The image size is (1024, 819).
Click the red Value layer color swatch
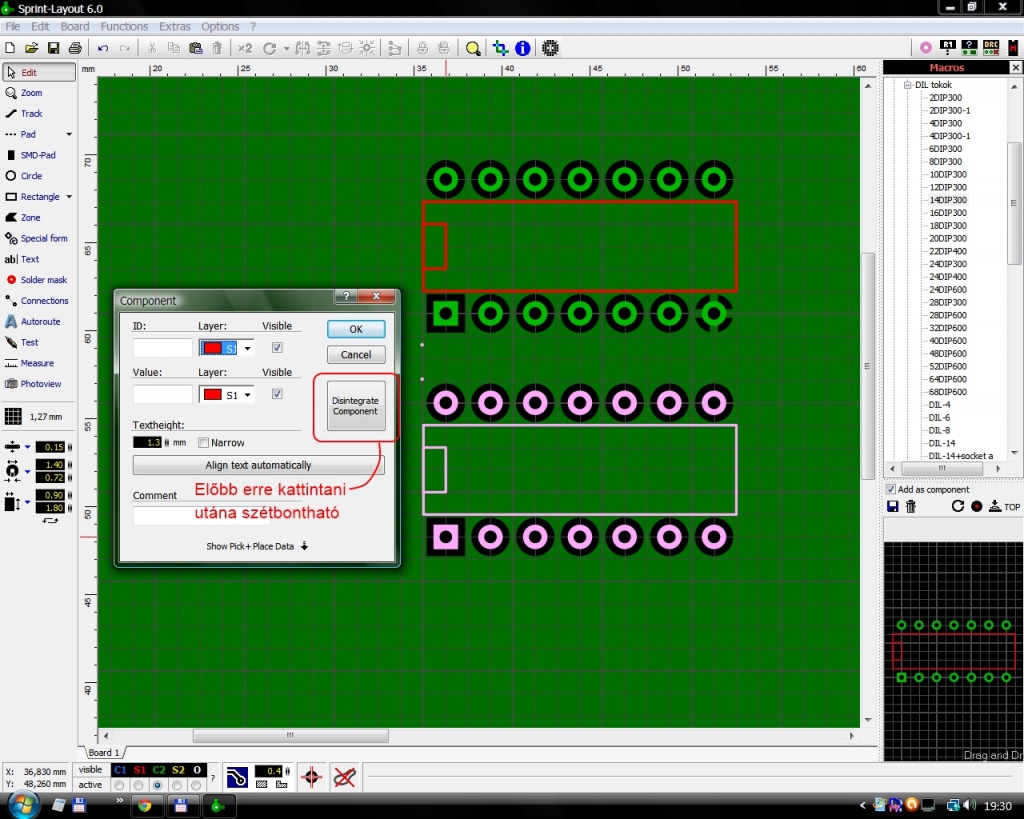pos(212,394)
